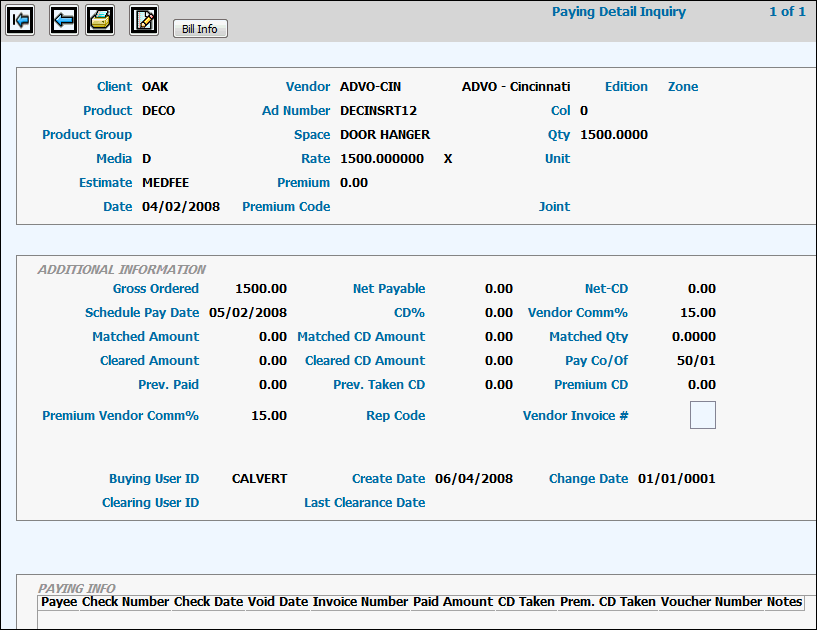Click the blue back arrow icon
817x630 pixels.
pyautogui.click(x=63, y=20)
